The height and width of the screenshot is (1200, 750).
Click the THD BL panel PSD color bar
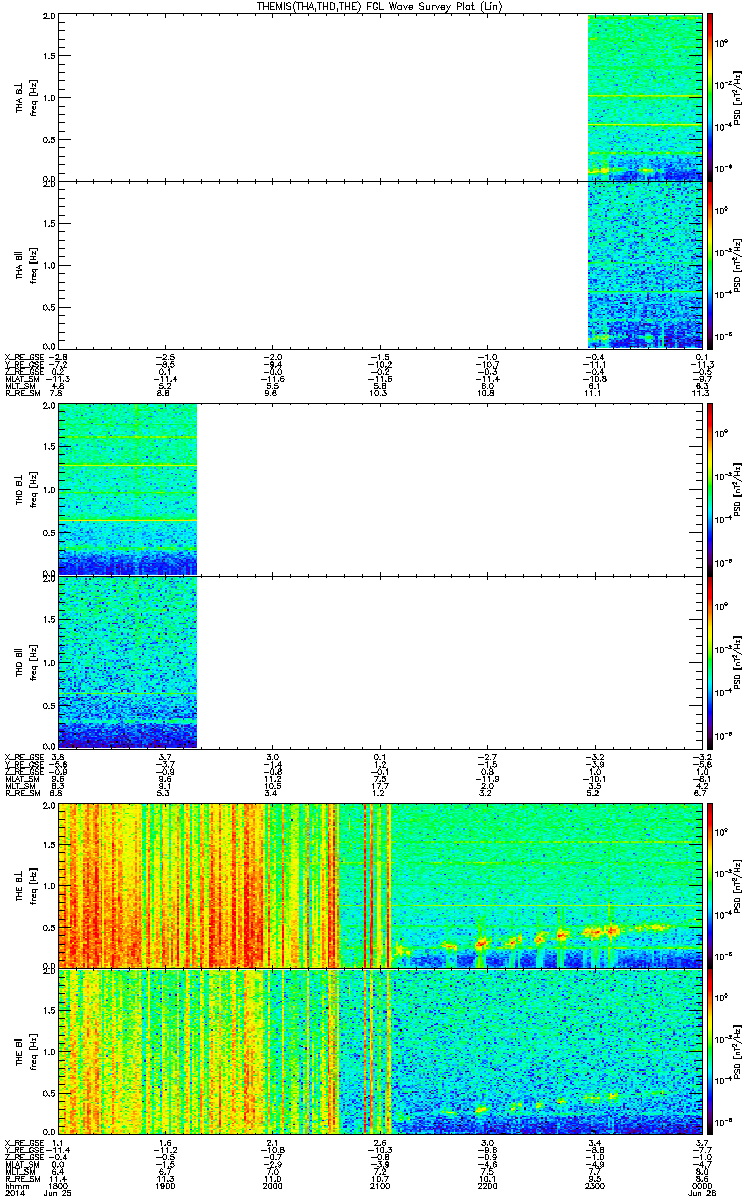tap(710, 490)
